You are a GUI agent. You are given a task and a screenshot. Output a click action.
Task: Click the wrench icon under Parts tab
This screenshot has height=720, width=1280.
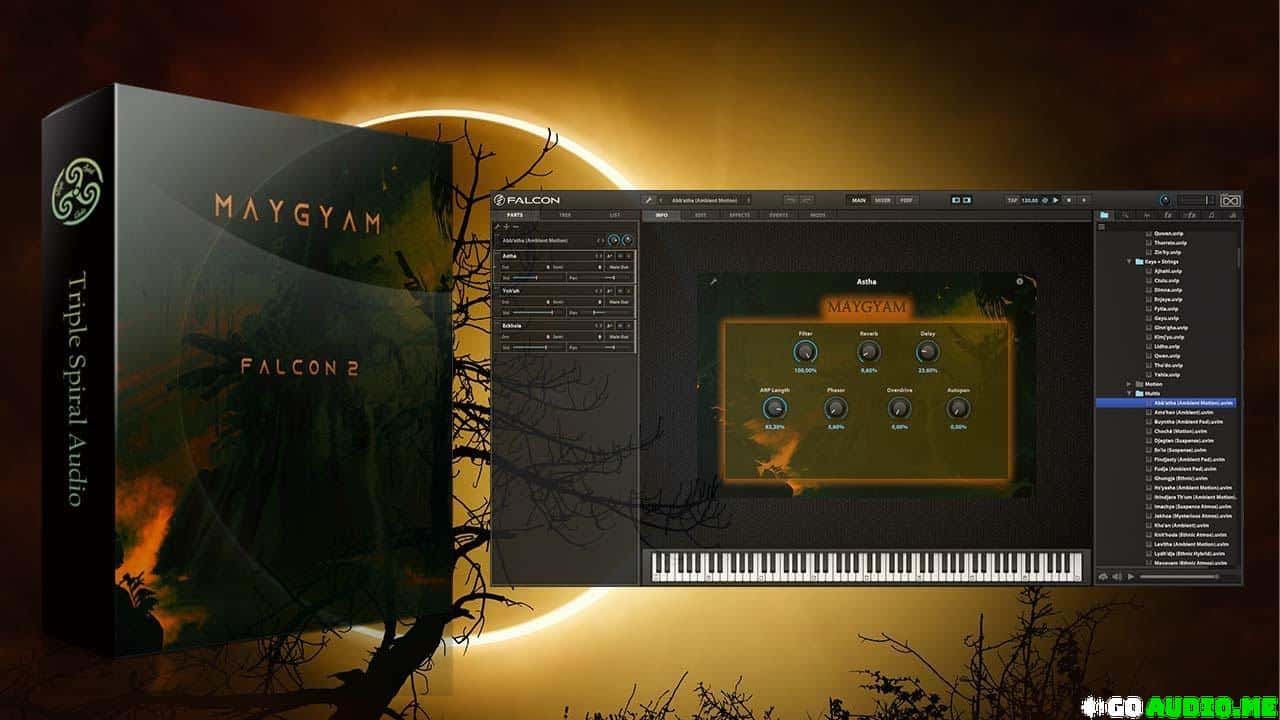(x=498, y=227)
